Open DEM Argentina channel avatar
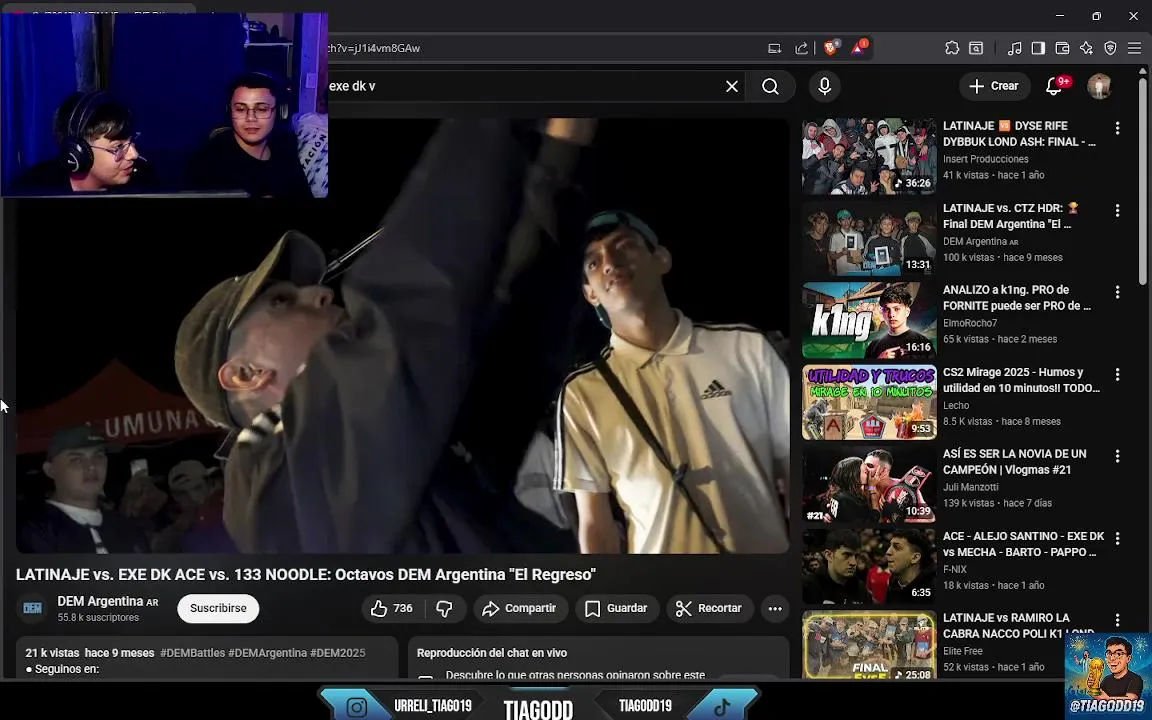 coord(32,608)
